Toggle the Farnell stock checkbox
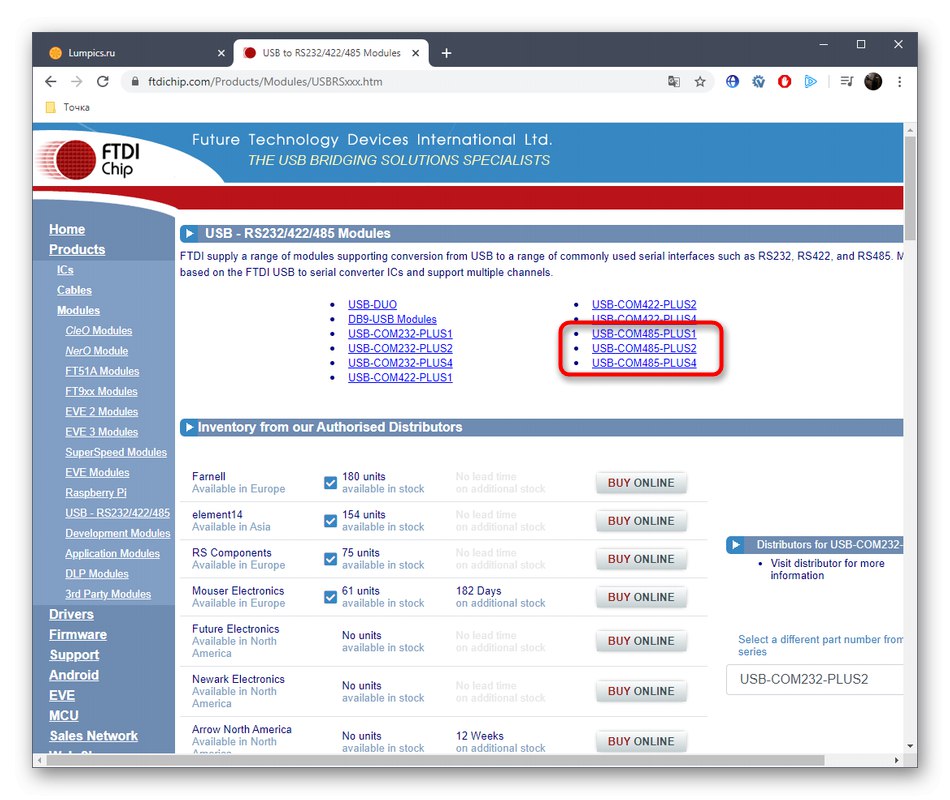The image size is (950, 800). point(330,483)
